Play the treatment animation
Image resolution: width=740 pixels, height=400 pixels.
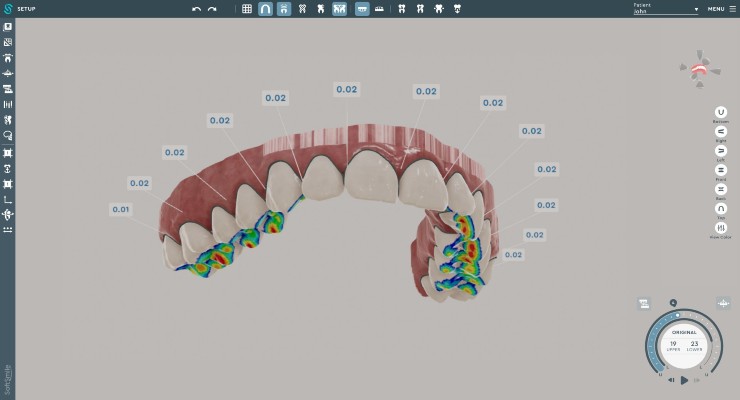[x=684, y=380]
